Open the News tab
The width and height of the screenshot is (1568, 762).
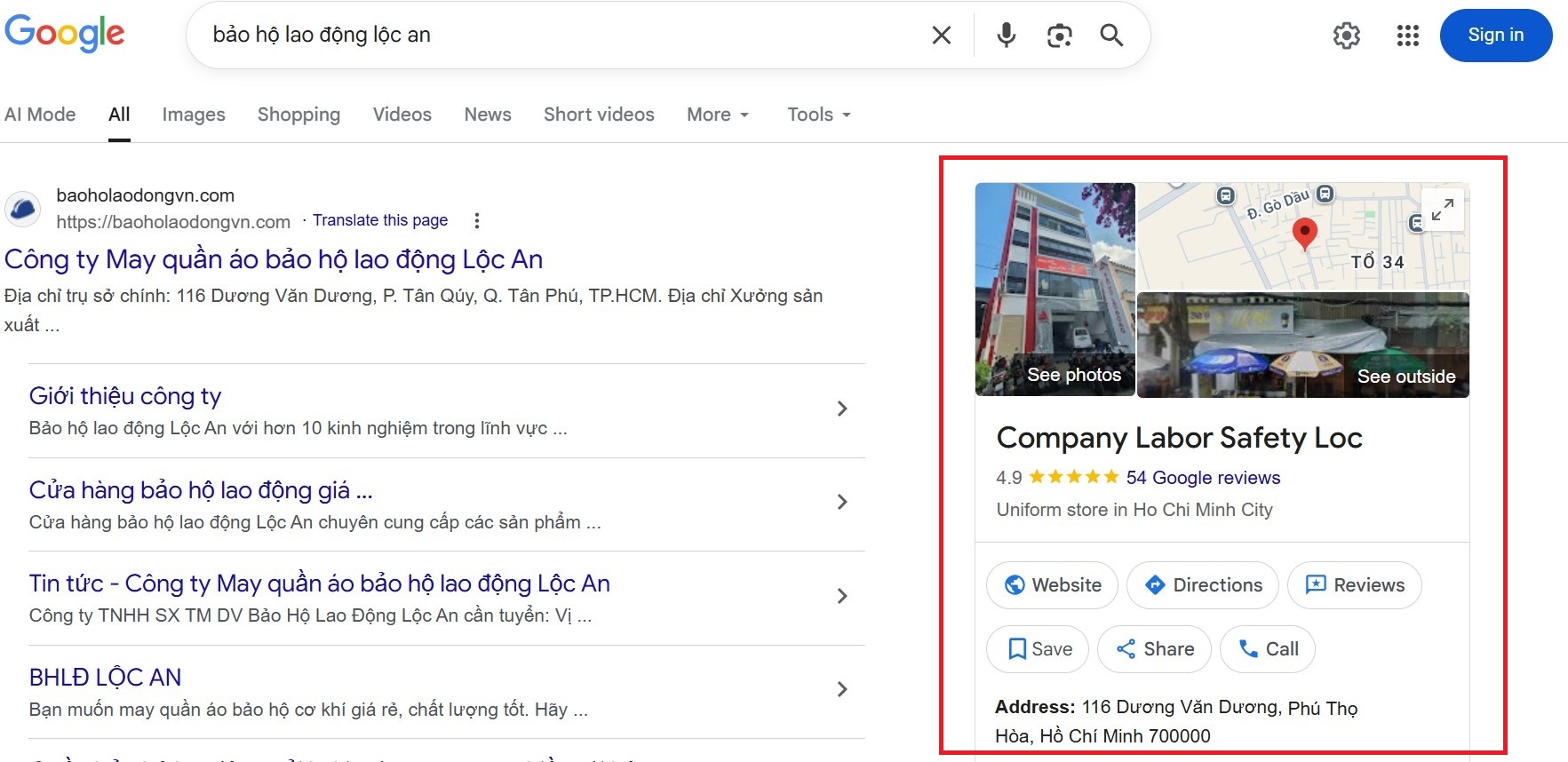point(488,115)
